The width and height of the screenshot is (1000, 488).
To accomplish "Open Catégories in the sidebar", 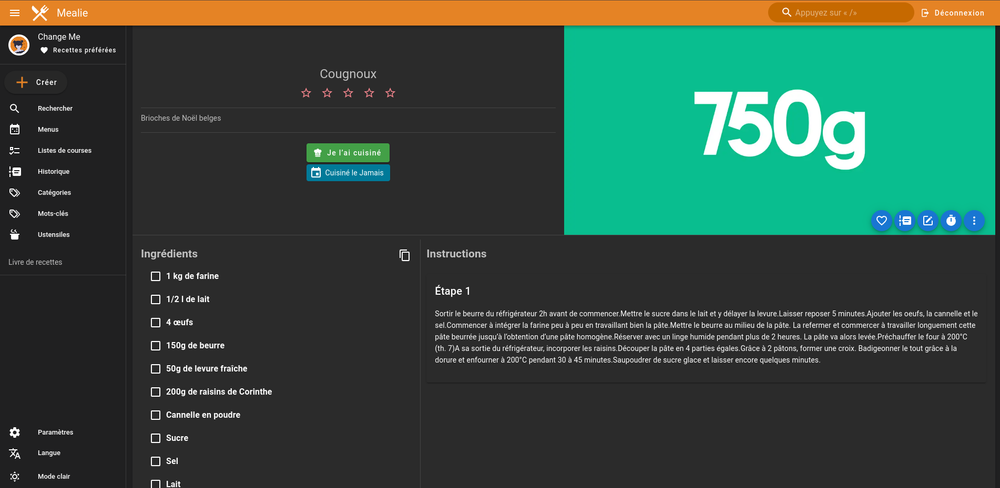I will pyautogui.click(x=54, y=192).
